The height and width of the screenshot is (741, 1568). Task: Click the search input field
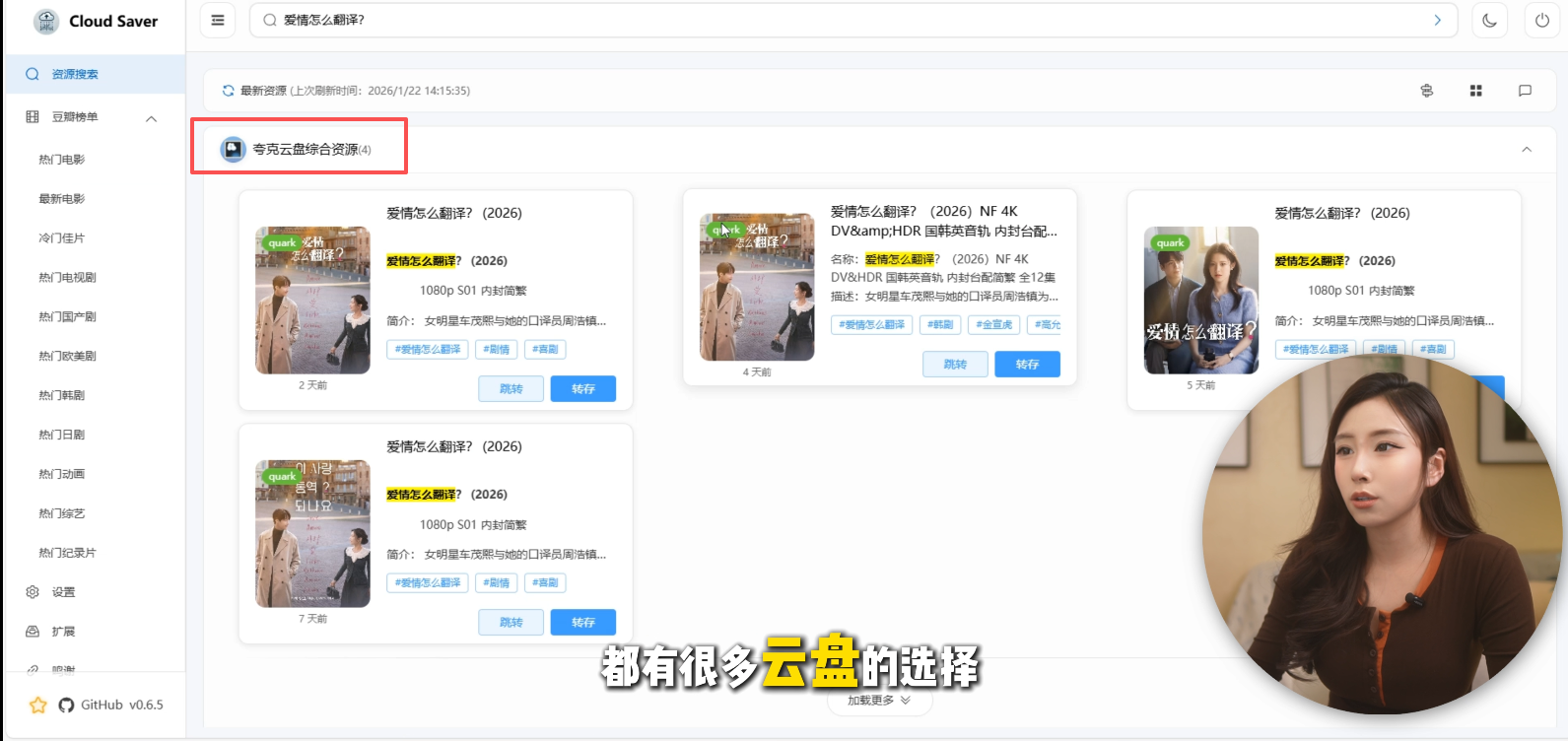848,20
